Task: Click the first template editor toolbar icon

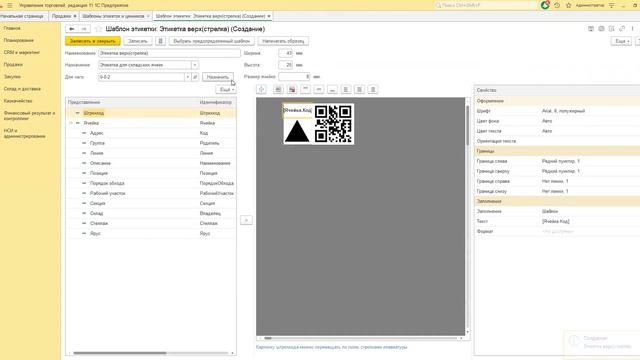Action: [x=261, y=89]
